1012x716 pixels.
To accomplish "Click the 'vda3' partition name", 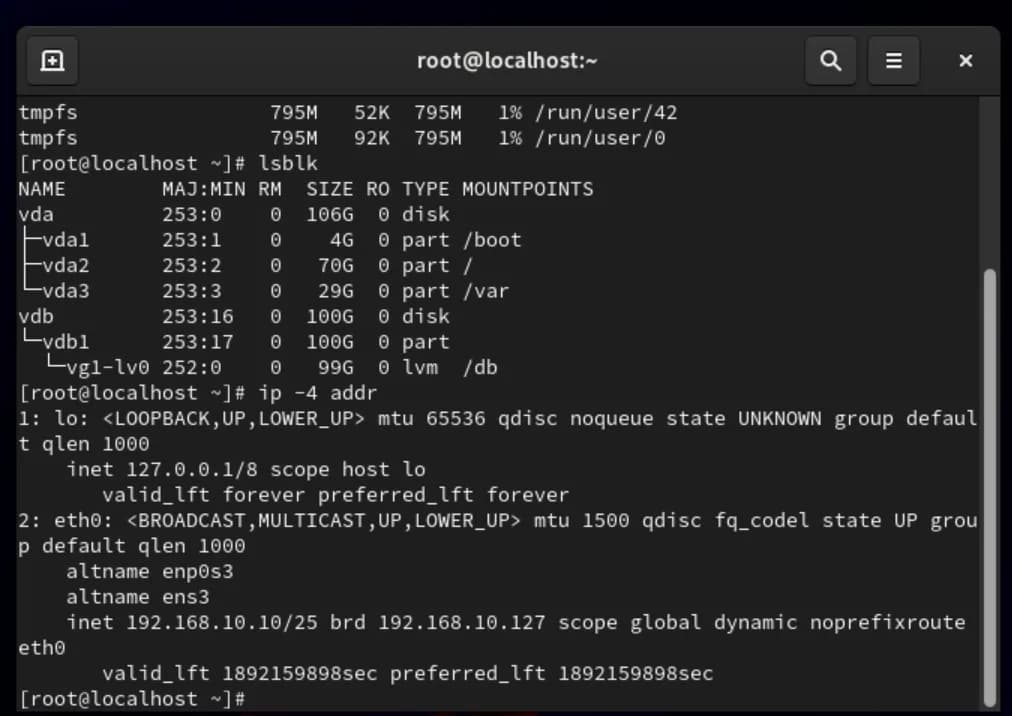I will [x=66, y=291].
